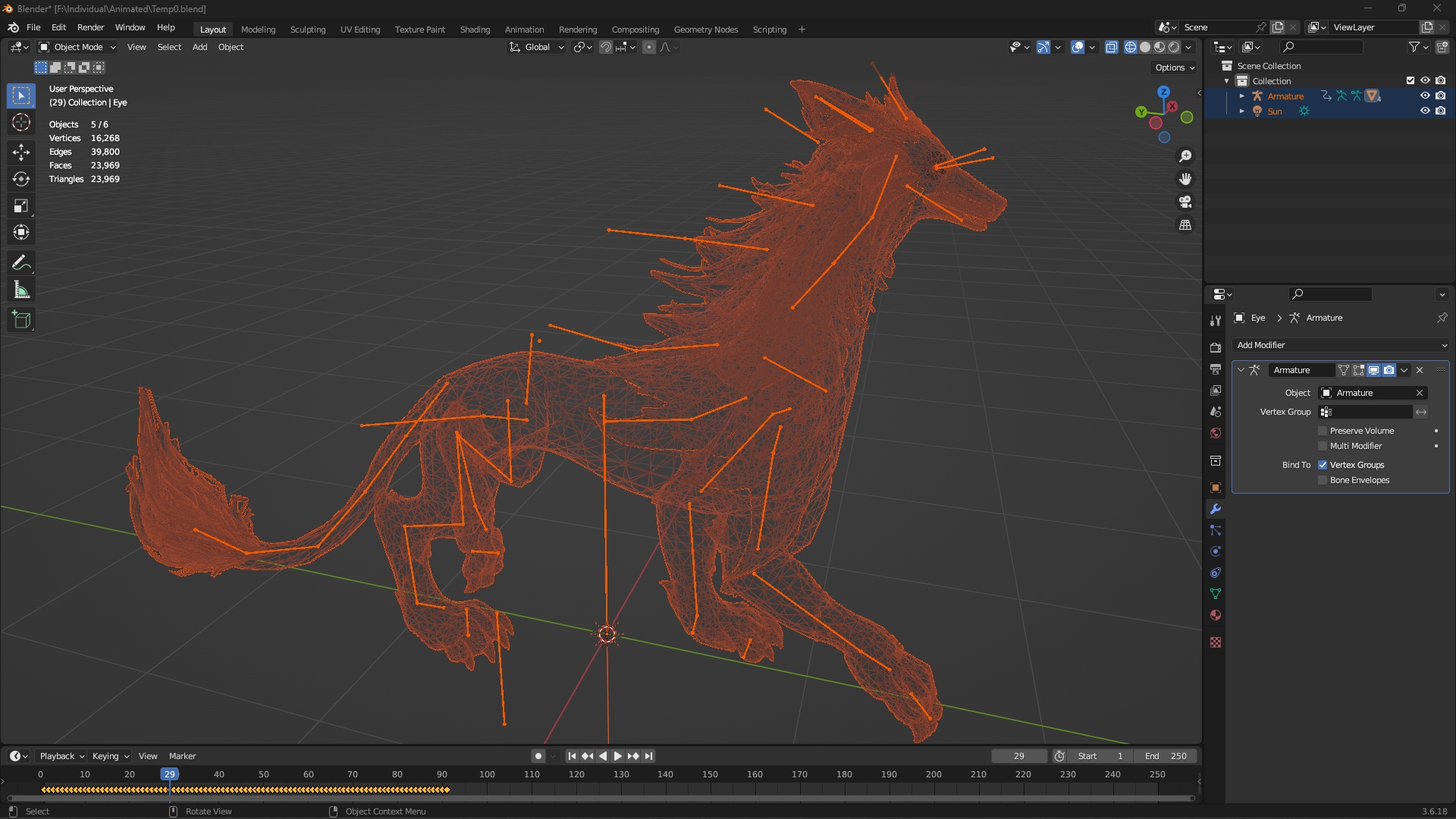Viewport: 1456px width, 819px height.
Task: Open the Object Mode dropdown
Action: pos(77,47)
